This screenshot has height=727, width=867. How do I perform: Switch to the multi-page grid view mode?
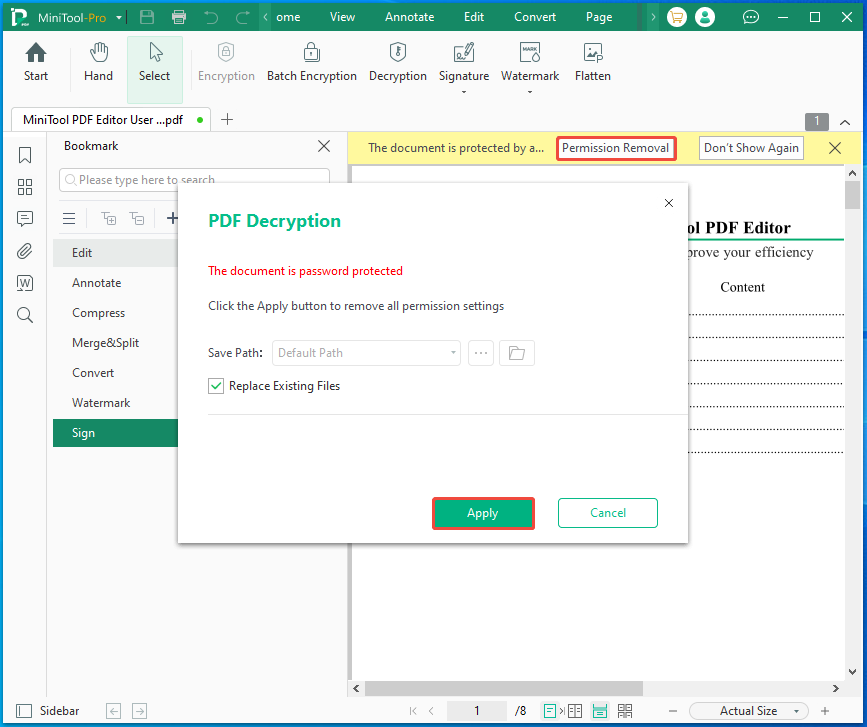[625, 711]
